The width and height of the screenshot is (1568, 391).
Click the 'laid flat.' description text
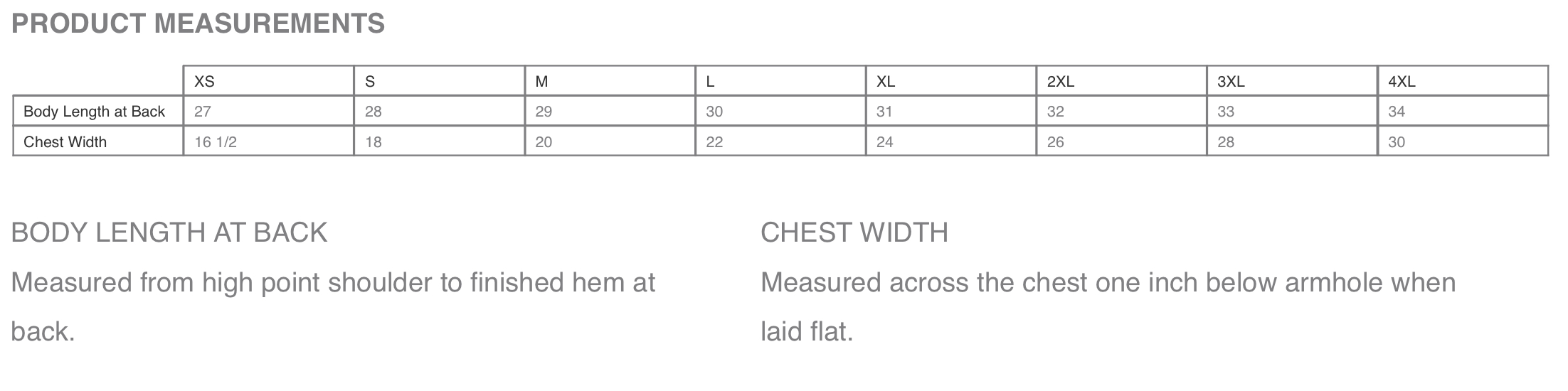coord(807,332)
